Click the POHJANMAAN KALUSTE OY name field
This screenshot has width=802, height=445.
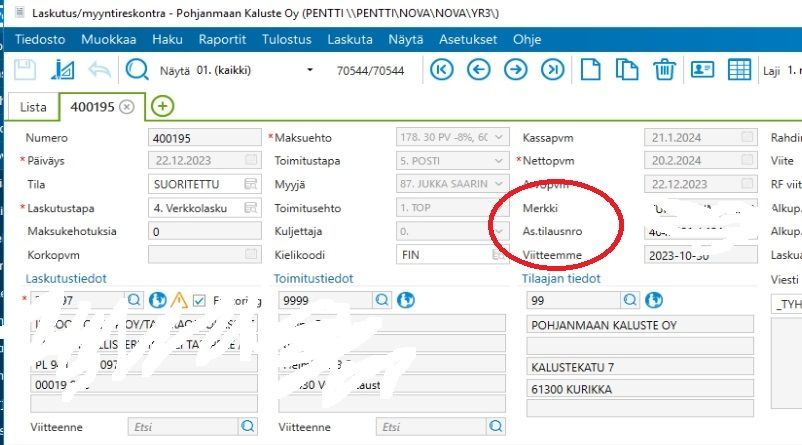pos(640,325)
